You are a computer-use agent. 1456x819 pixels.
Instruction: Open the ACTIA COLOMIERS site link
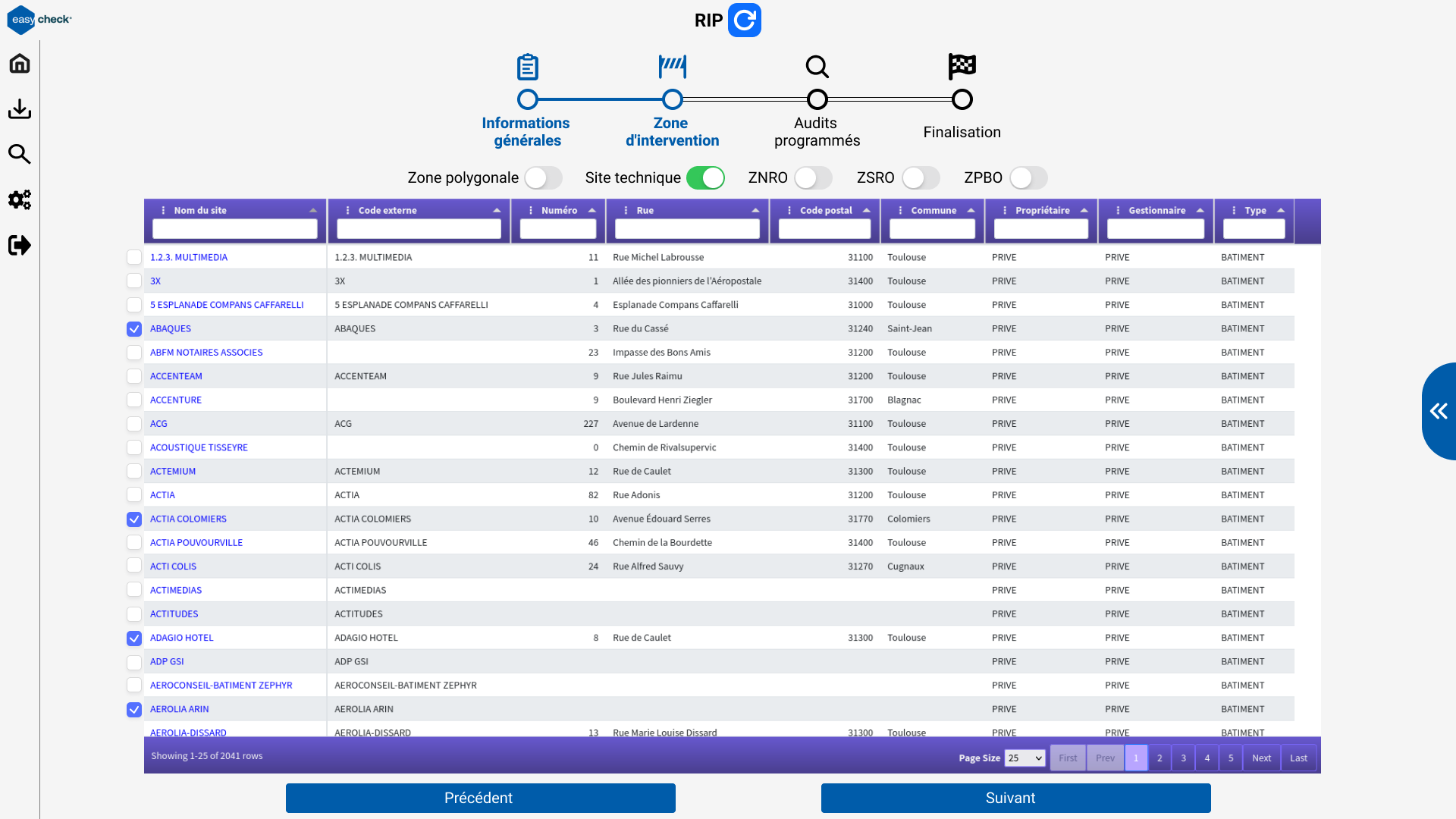point(188,519)
